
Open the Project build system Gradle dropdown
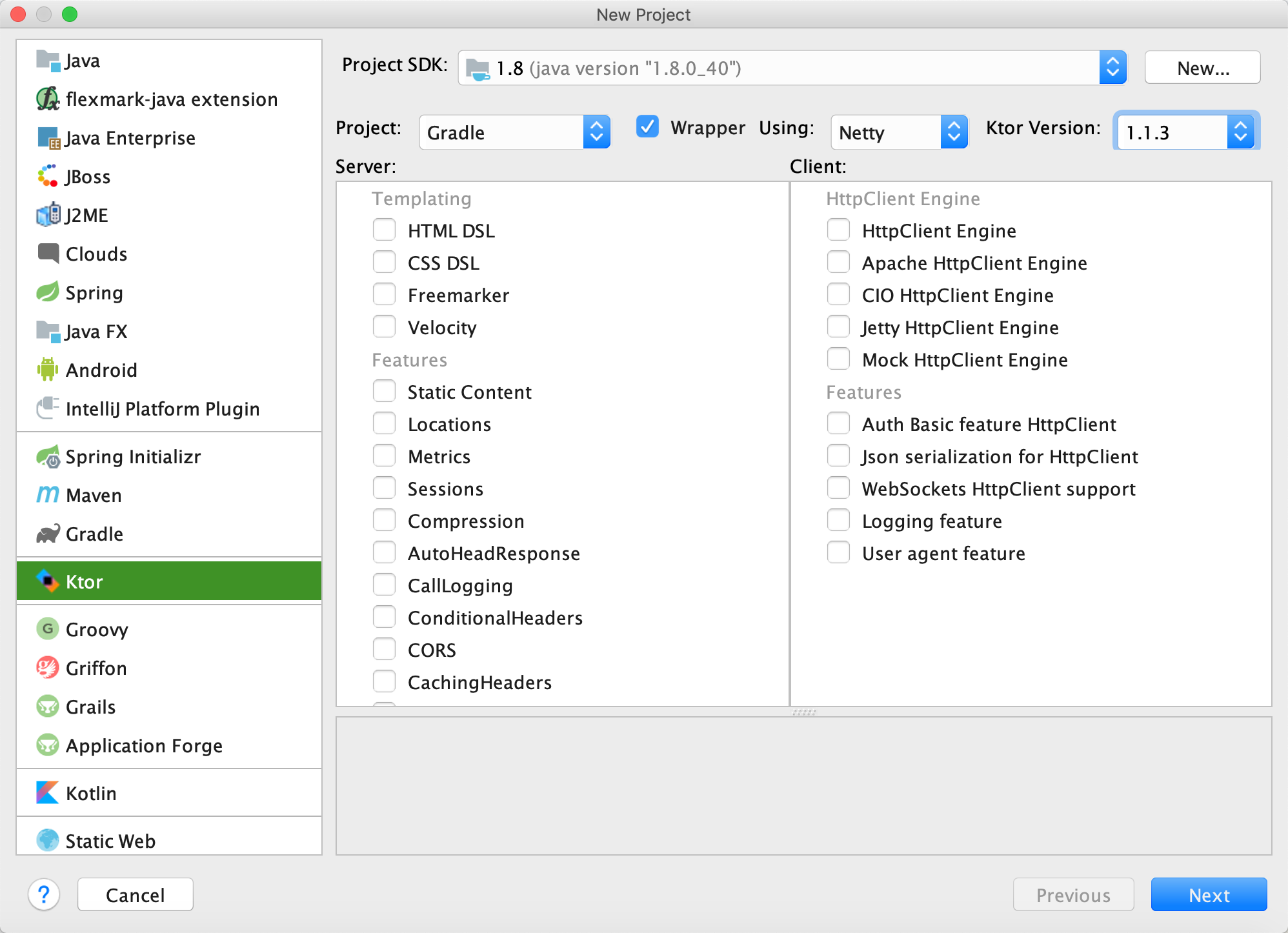(514, 132)
